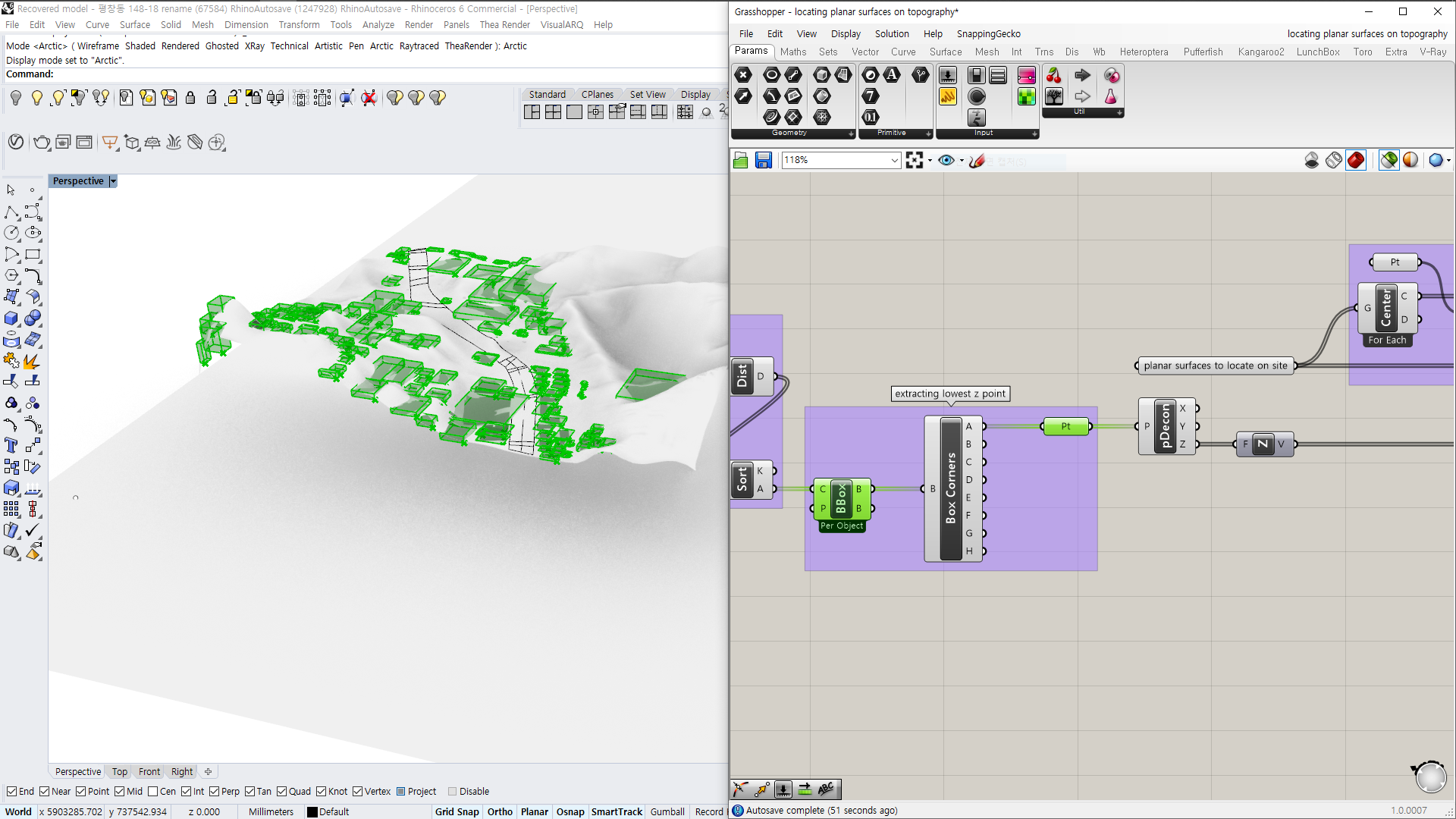Screen dimensions: 1456x819
Task: Switch to the Top viewport tab
Action: (120, 771)
